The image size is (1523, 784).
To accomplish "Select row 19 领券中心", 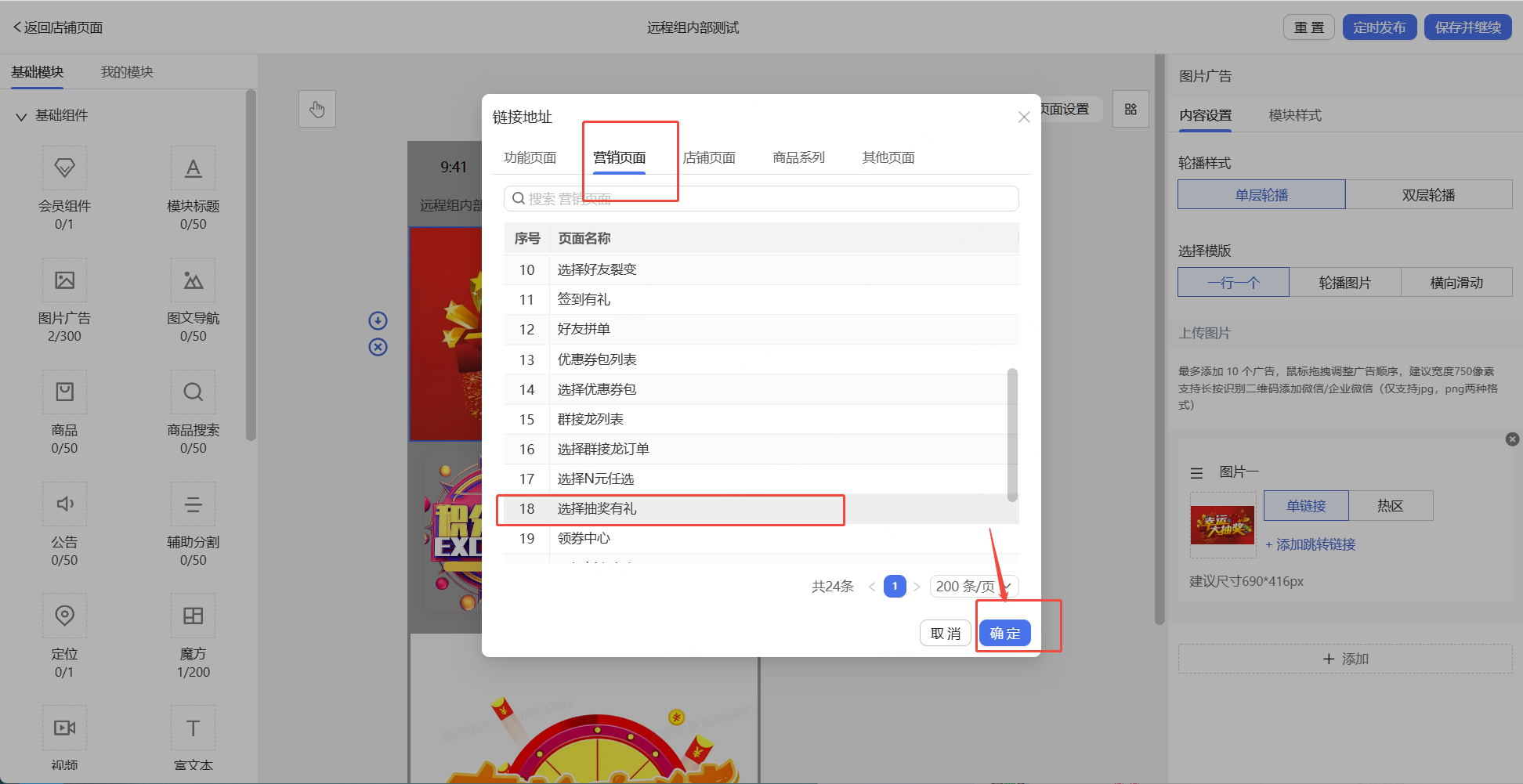I will point(761,539).
